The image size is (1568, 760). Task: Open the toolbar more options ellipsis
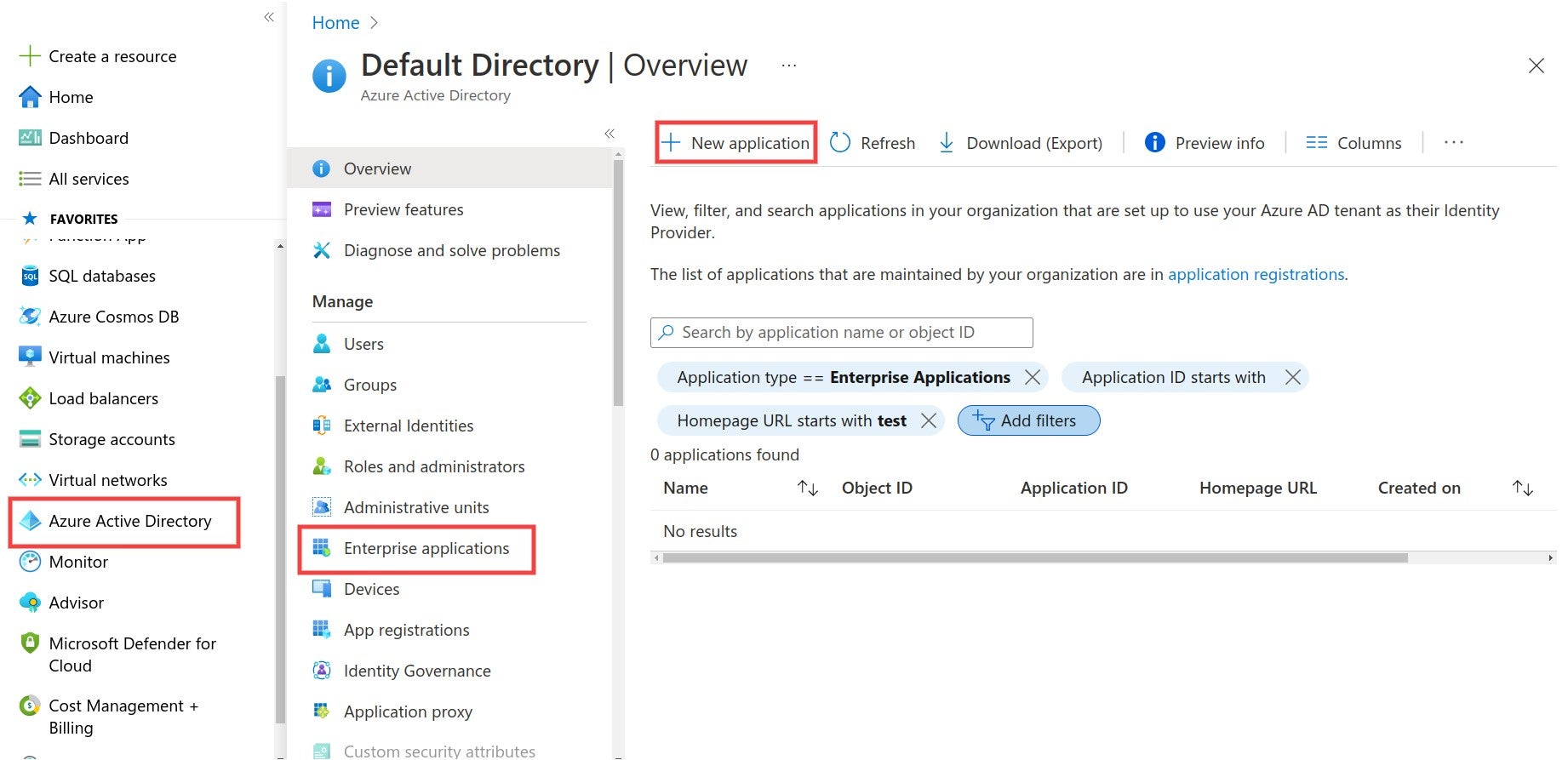pos(1454,143)
